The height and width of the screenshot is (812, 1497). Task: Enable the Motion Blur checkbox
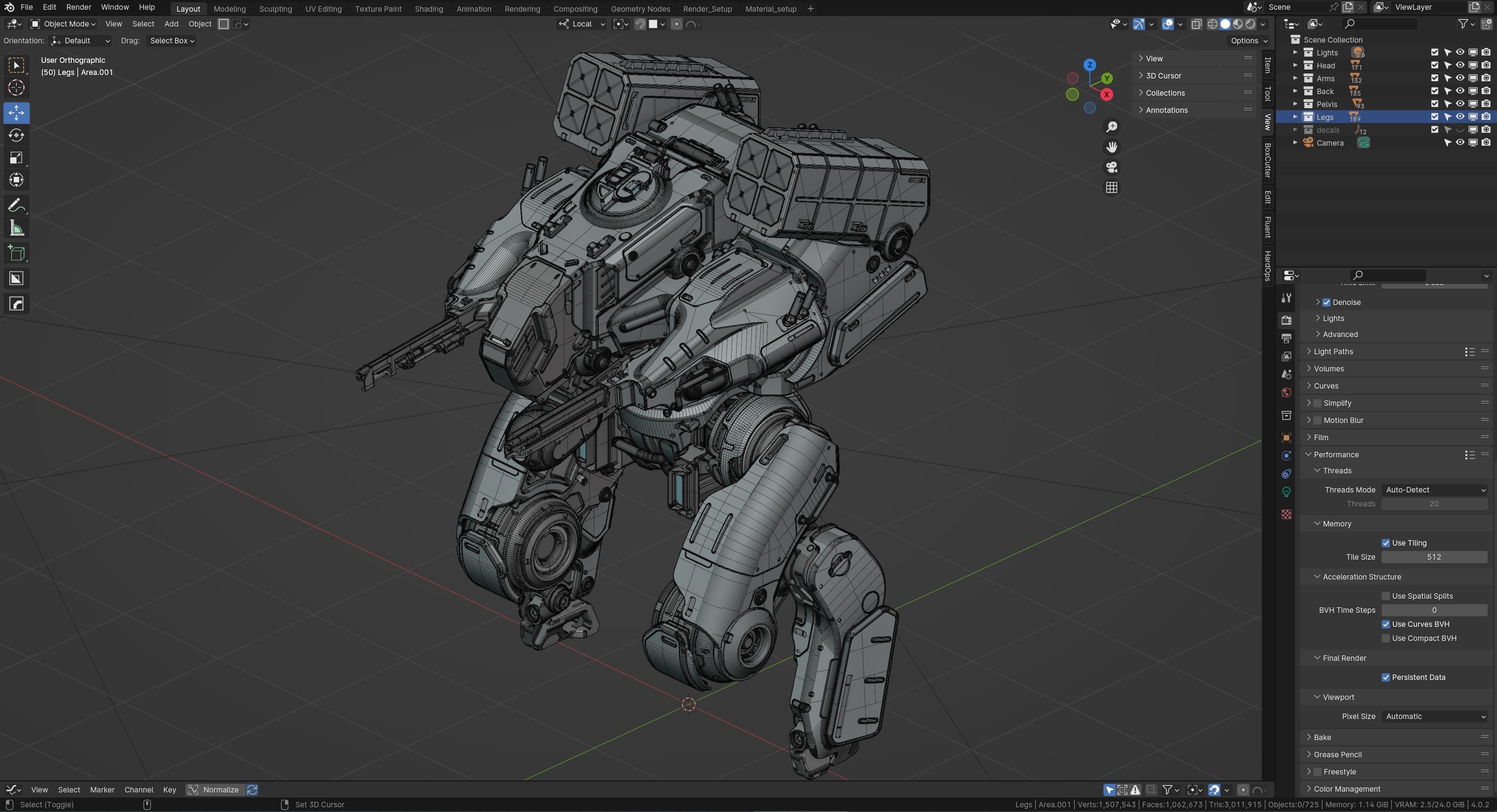point(1318,421)
